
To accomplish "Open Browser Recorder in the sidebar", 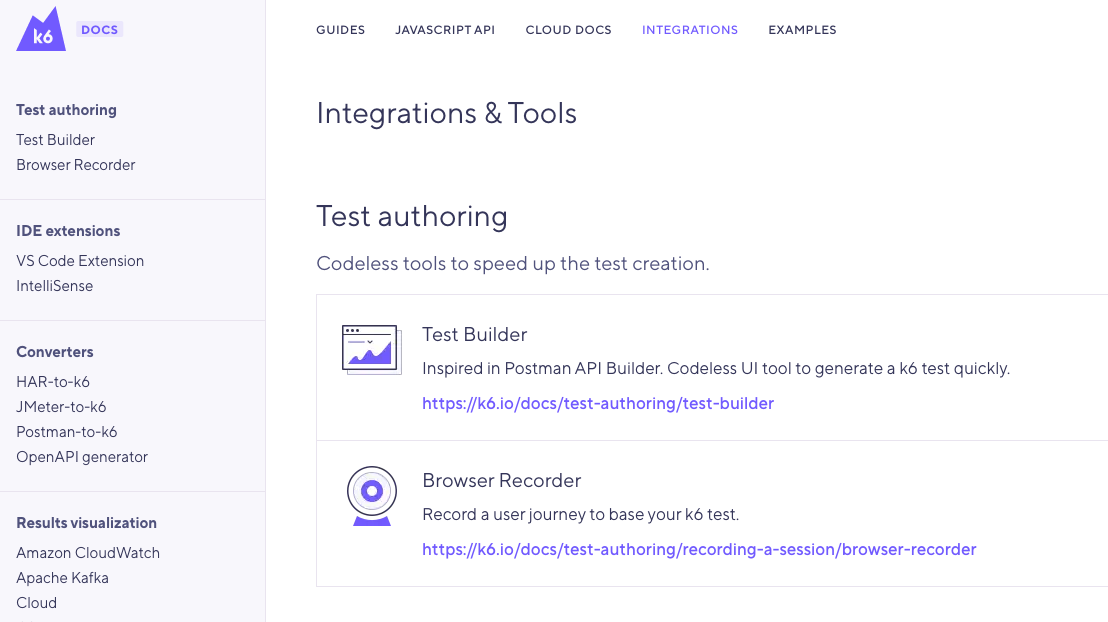I will coord(76,165).
